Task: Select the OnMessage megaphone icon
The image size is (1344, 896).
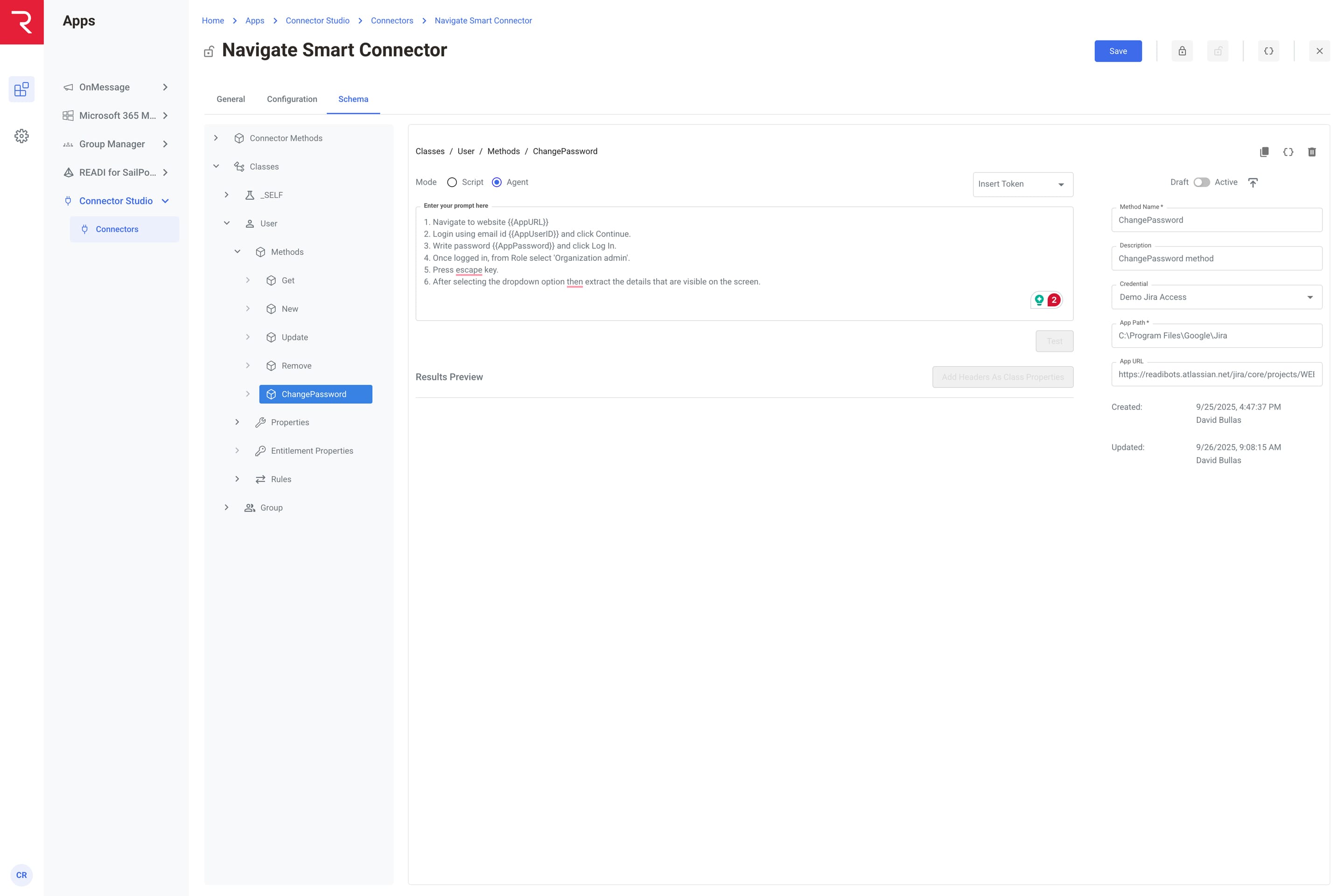Action: pos(68,87)
